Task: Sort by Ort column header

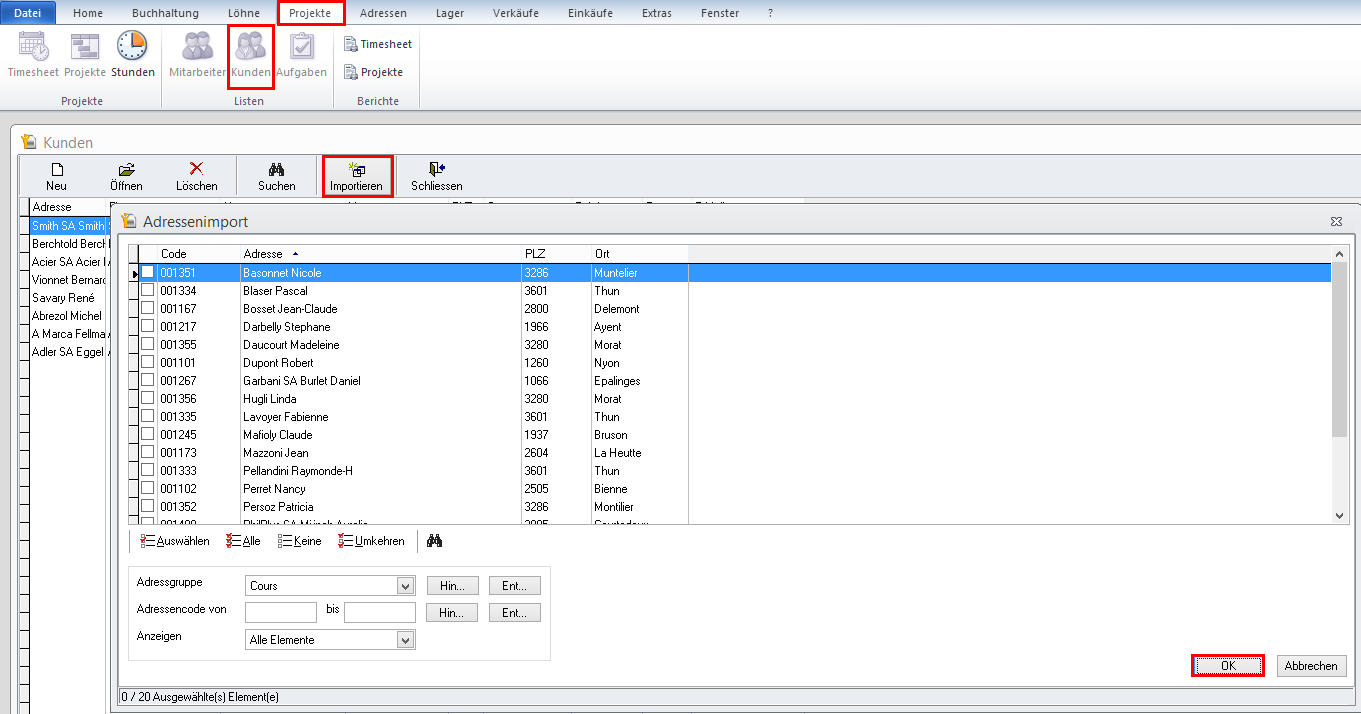Action: 639,254
